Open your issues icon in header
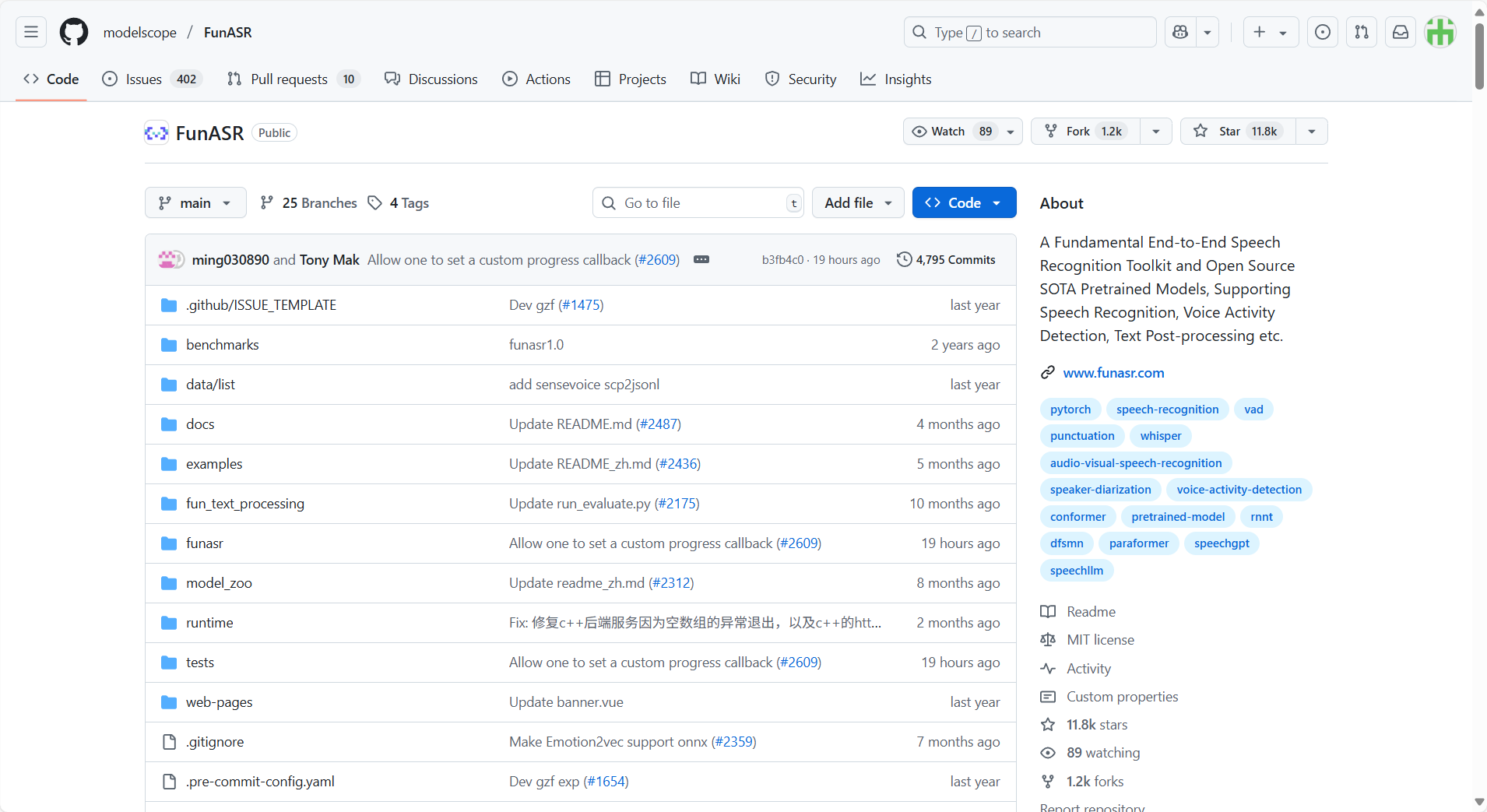This screenshot has width=1487, height=812. tap(1323, 32)
